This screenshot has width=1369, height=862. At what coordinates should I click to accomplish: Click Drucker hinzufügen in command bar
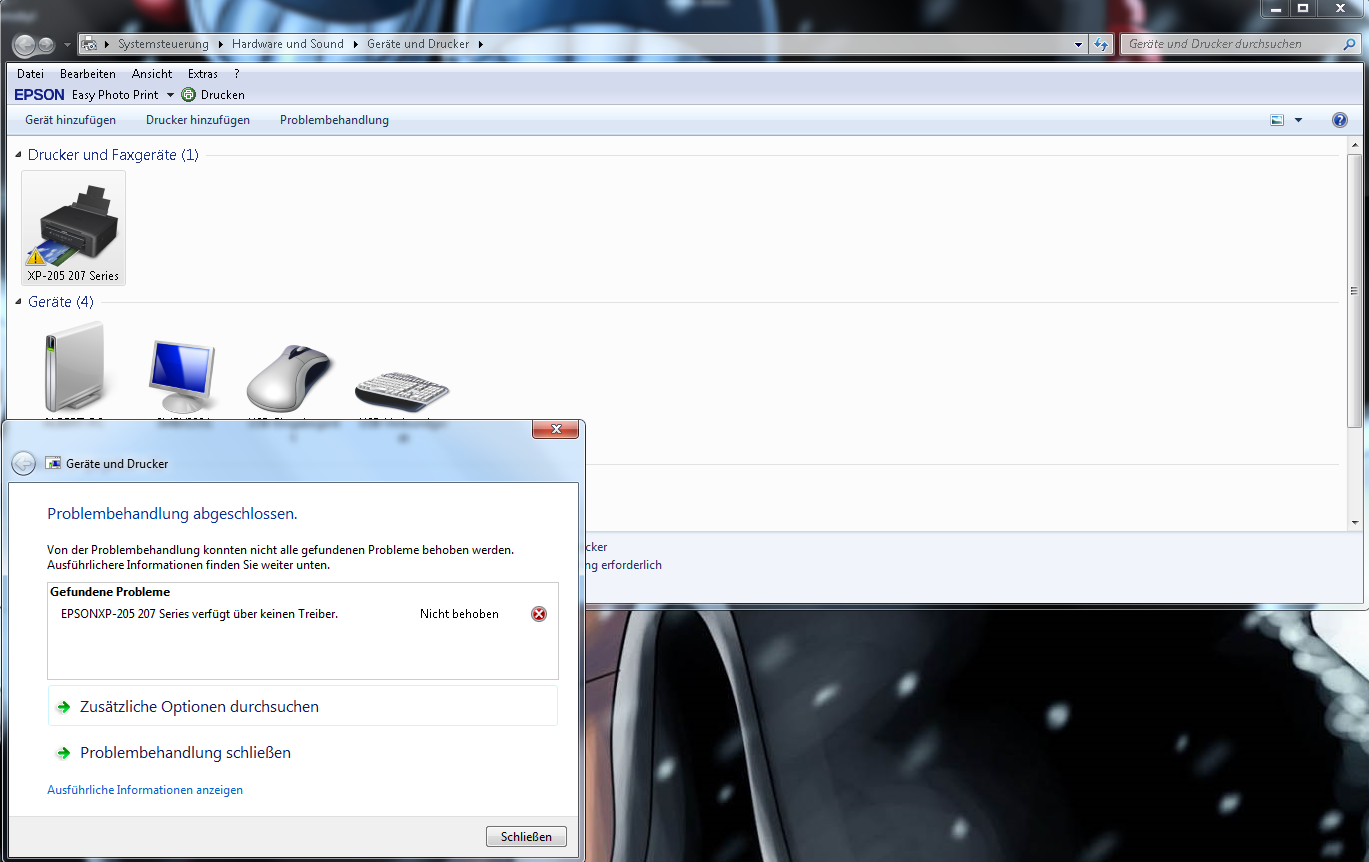198,120
